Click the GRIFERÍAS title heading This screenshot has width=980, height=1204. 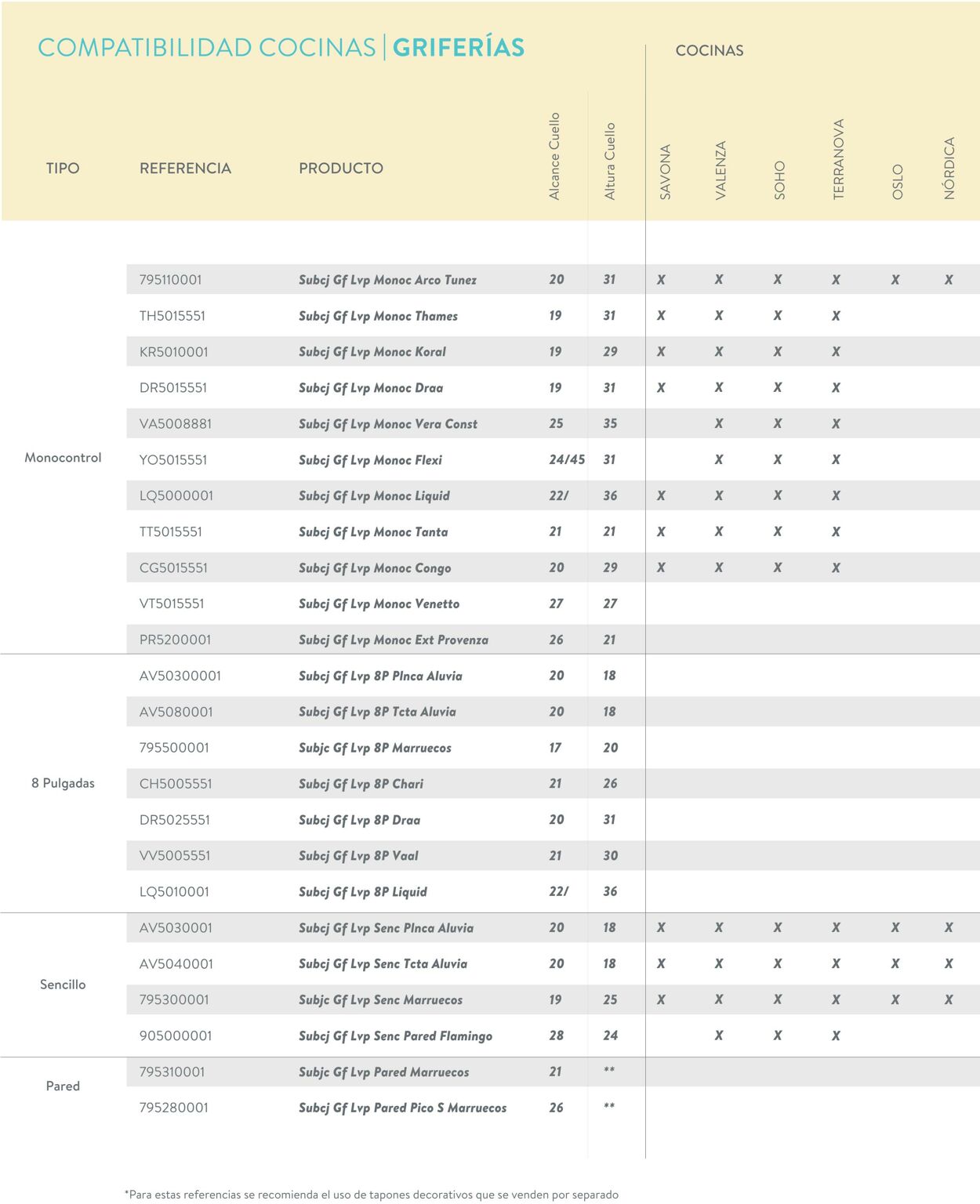tap(458, 48)
